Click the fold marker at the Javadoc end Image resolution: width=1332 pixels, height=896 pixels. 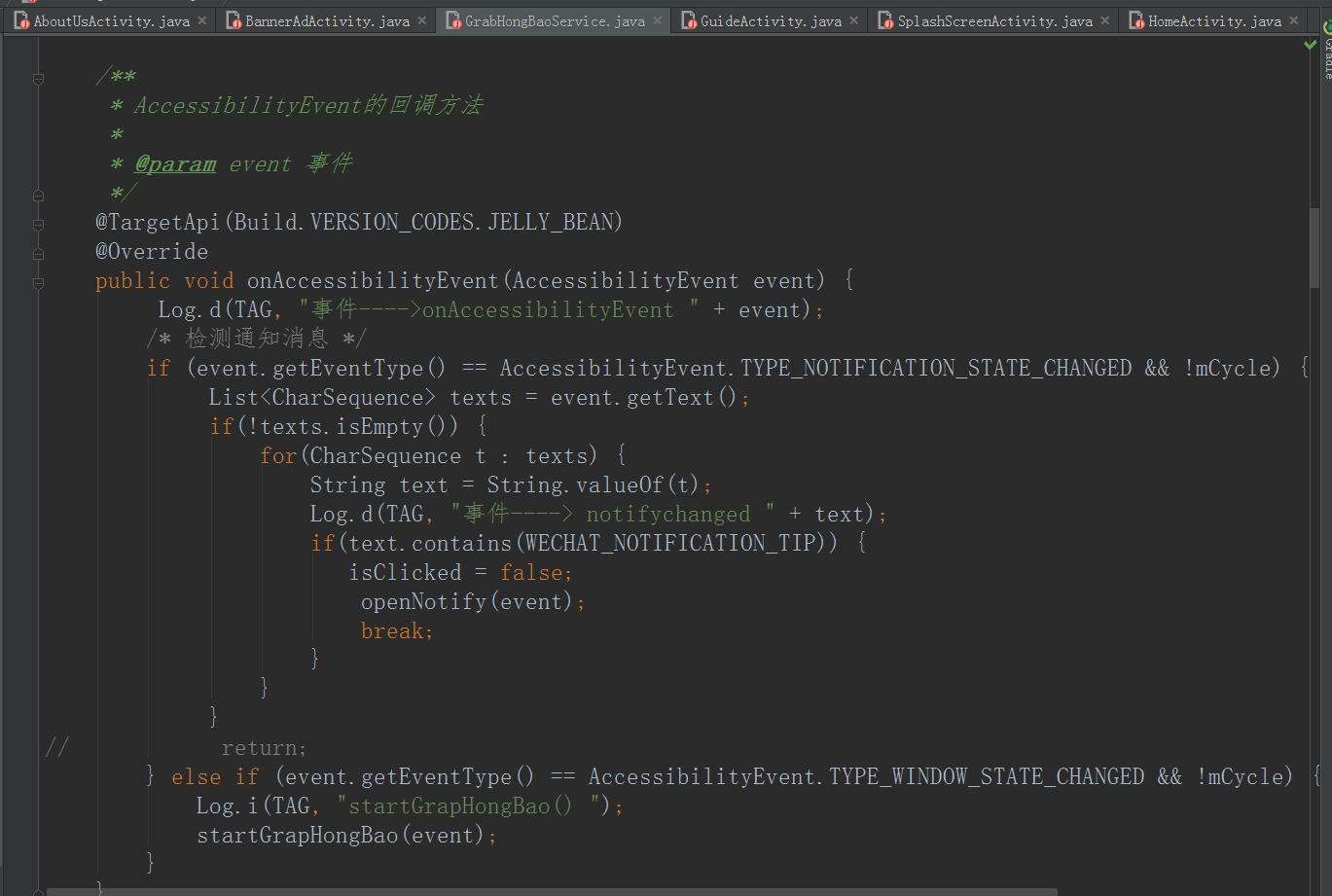38,195
